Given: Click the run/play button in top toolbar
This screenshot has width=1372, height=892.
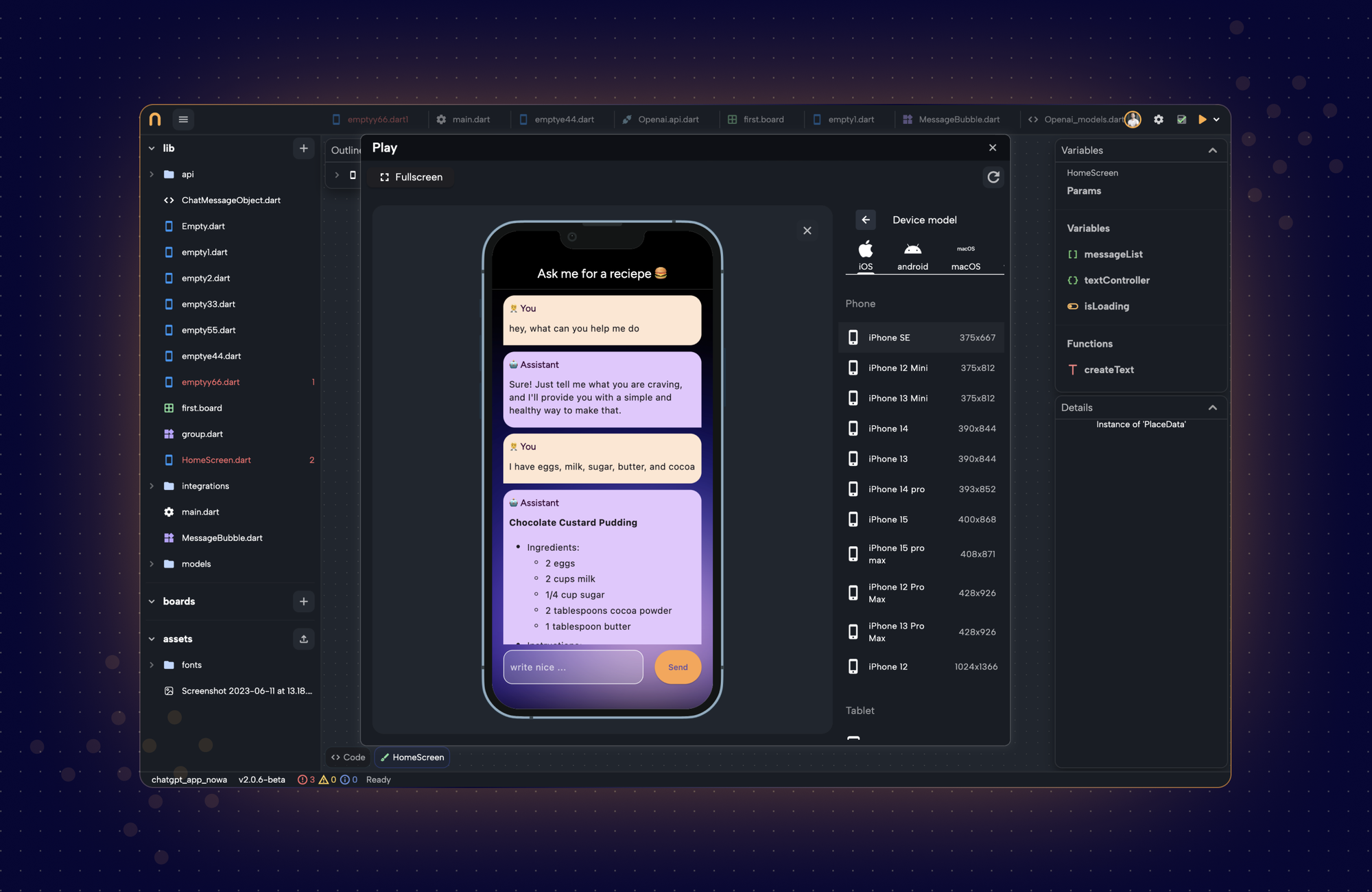Looking at the screenshot, I should tap(1201, 120).
